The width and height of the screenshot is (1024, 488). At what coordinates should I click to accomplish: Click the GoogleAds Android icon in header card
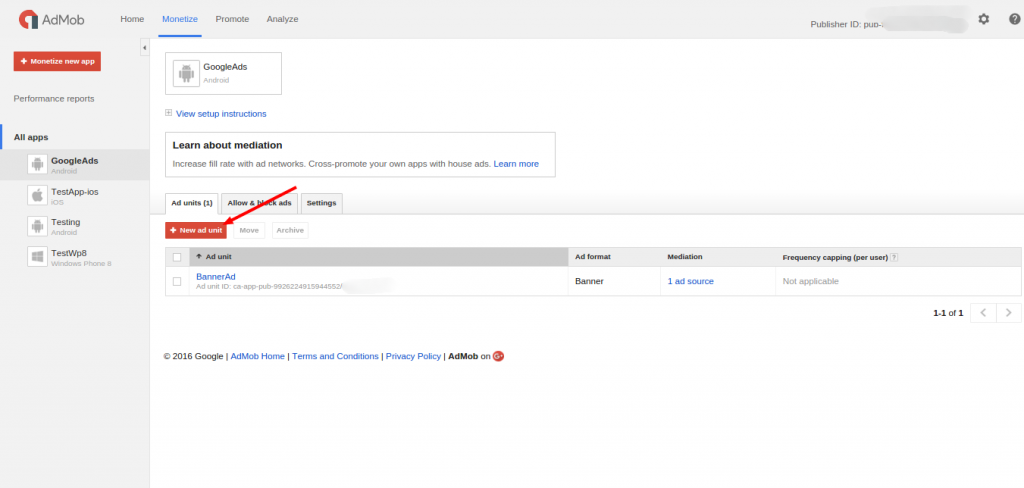click(x=186, y=73)
